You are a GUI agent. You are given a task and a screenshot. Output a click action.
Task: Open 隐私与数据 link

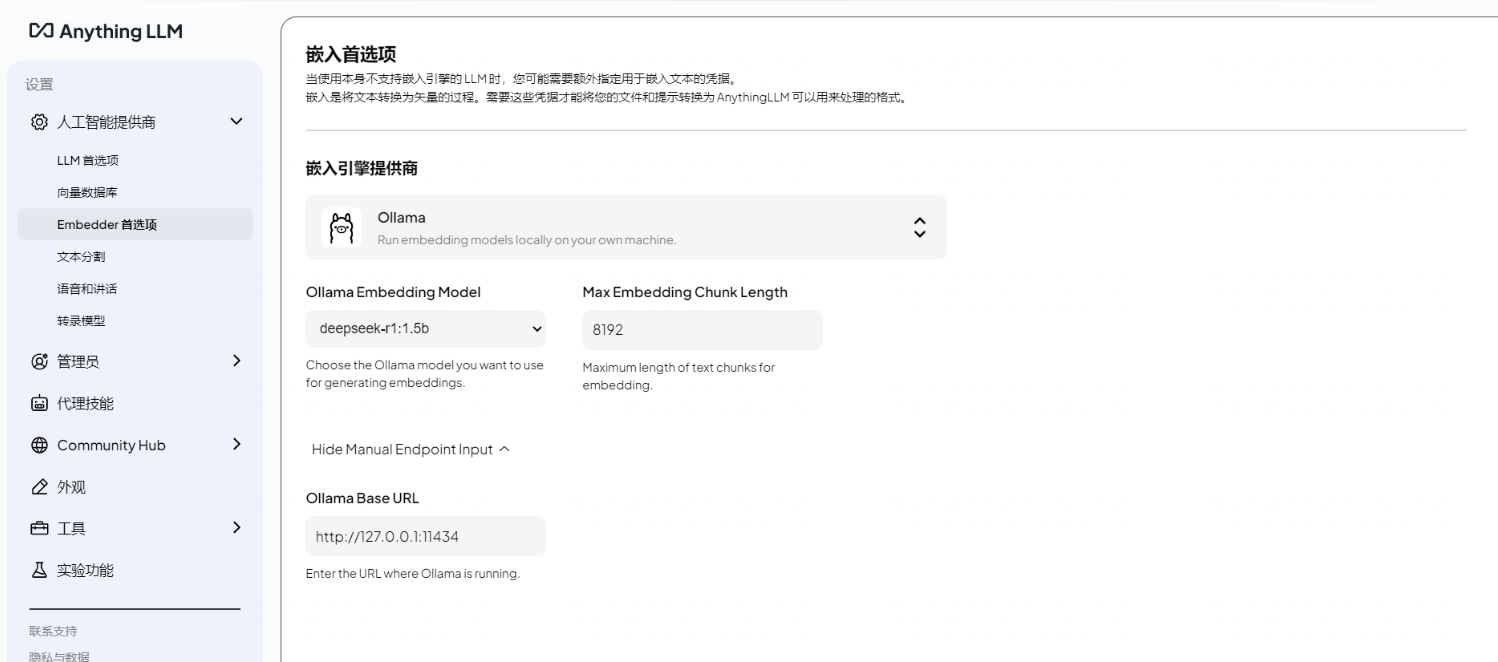point(59,656)
